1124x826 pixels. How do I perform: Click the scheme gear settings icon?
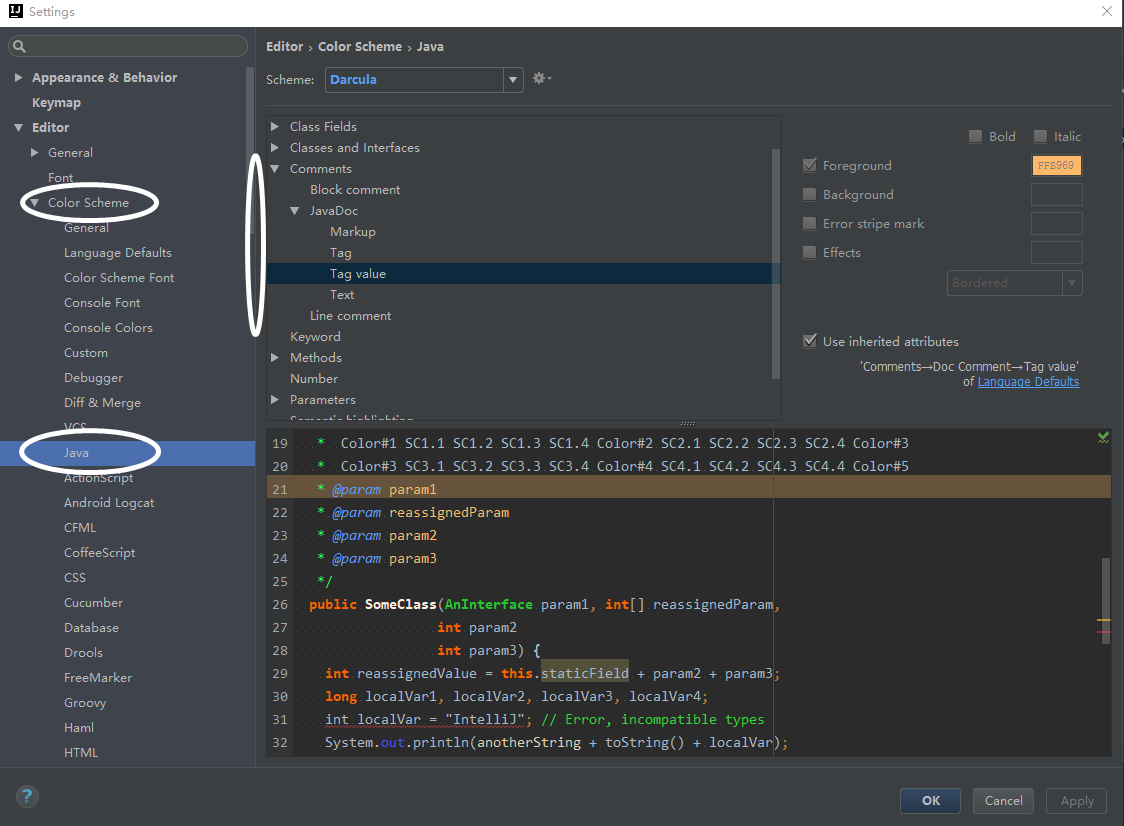(541, 78)
